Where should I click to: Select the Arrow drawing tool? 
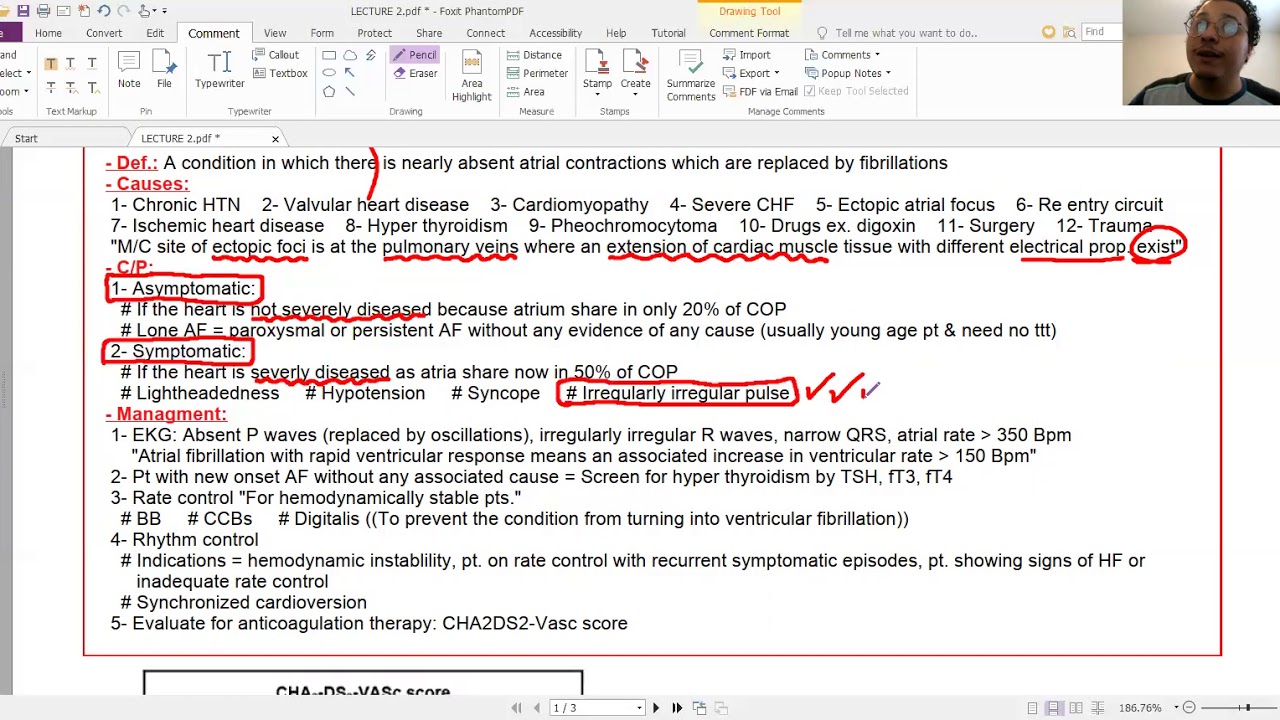click(x=350, y=73)
